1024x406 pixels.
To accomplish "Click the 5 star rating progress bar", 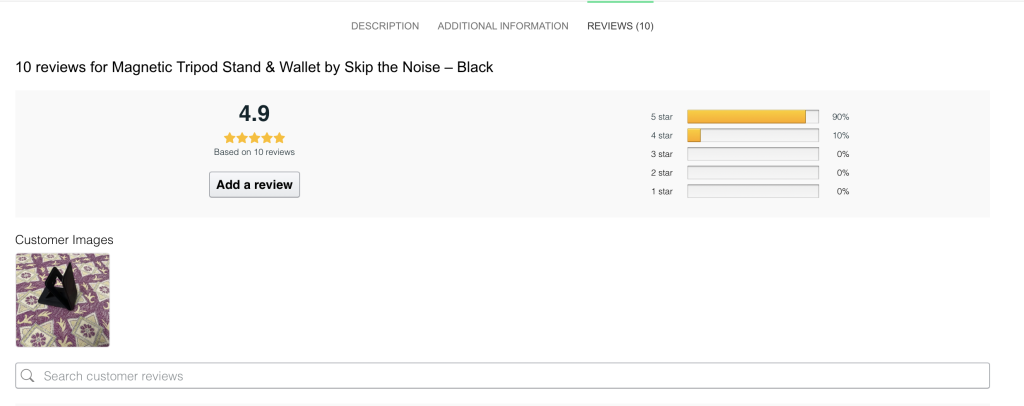I will coord(752,117).
